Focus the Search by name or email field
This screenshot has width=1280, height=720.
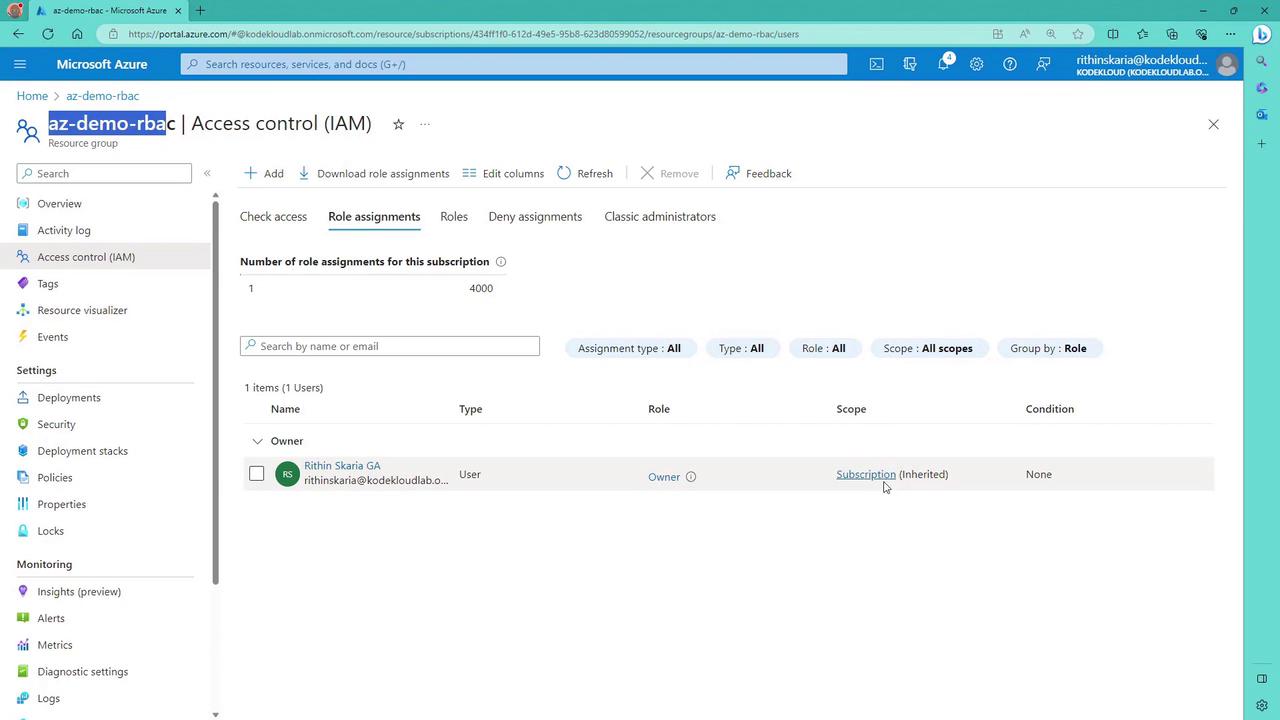(390, 346)
